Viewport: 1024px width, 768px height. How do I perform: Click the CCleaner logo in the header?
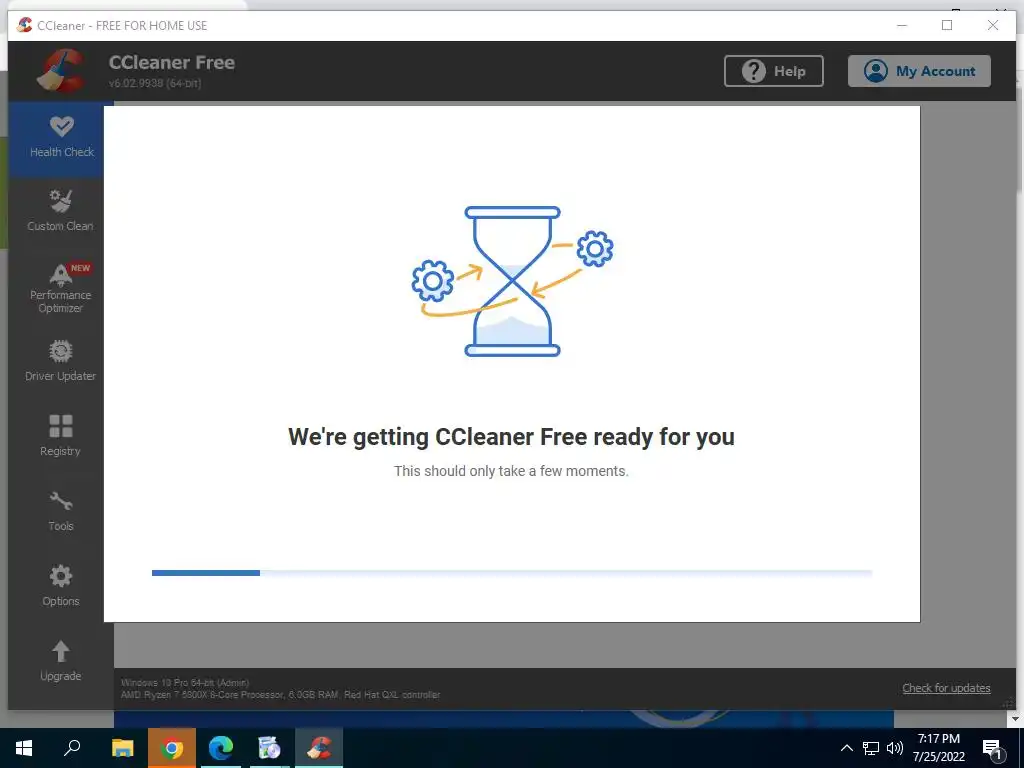tap(61, 71)
